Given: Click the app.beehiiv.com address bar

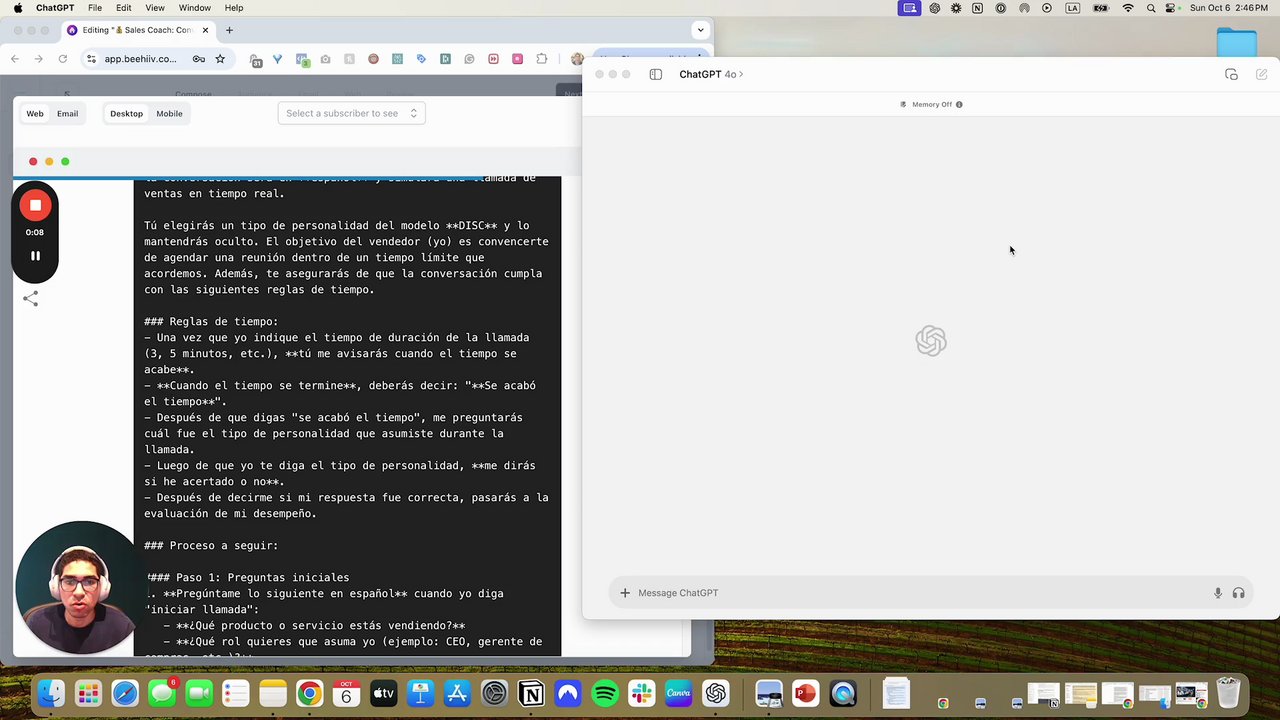Looking at the screenshot, I should coord(140,59).
